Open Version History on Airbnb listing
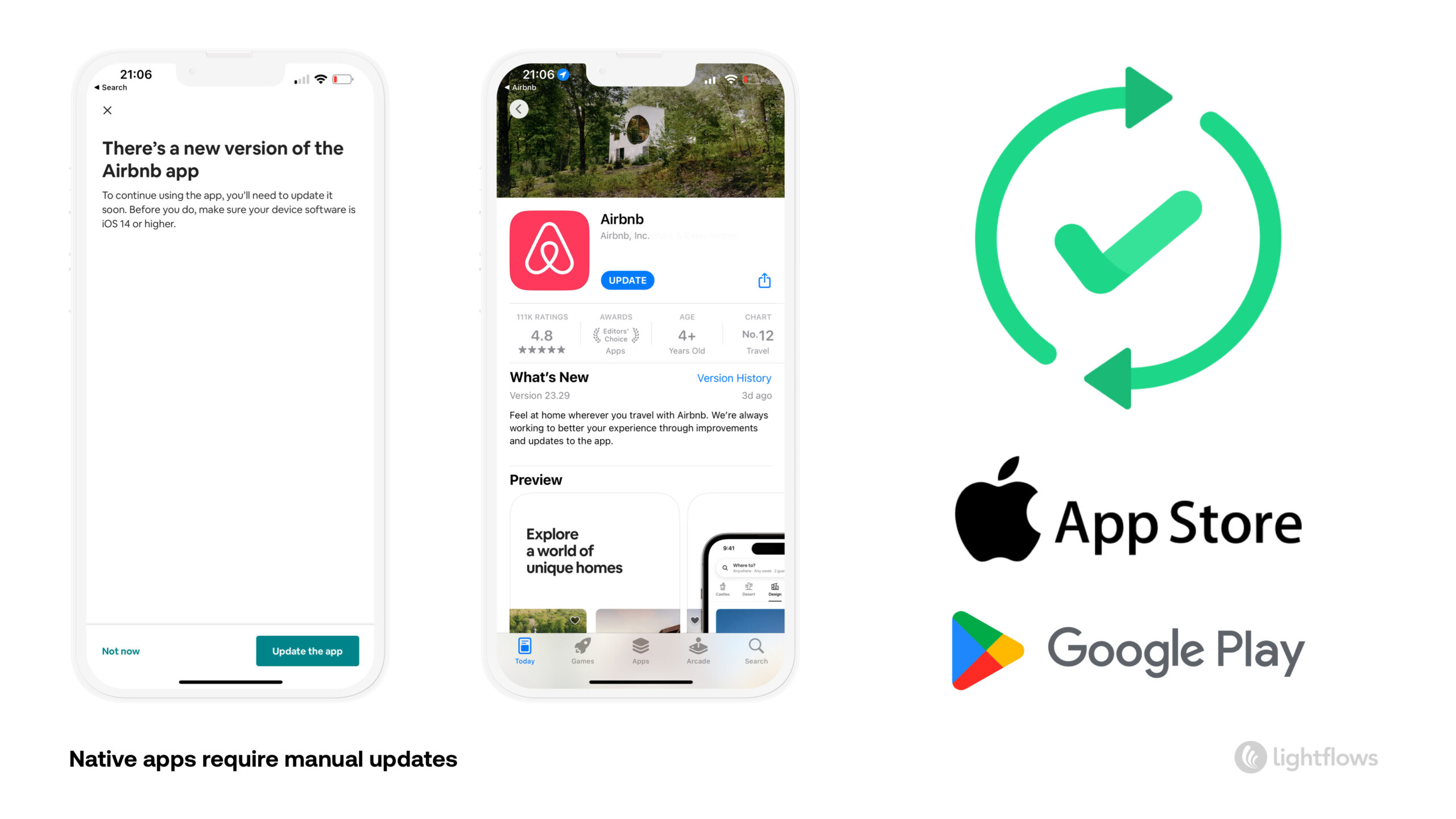This screenshot has height=819, width=1456. coord(734,378)
